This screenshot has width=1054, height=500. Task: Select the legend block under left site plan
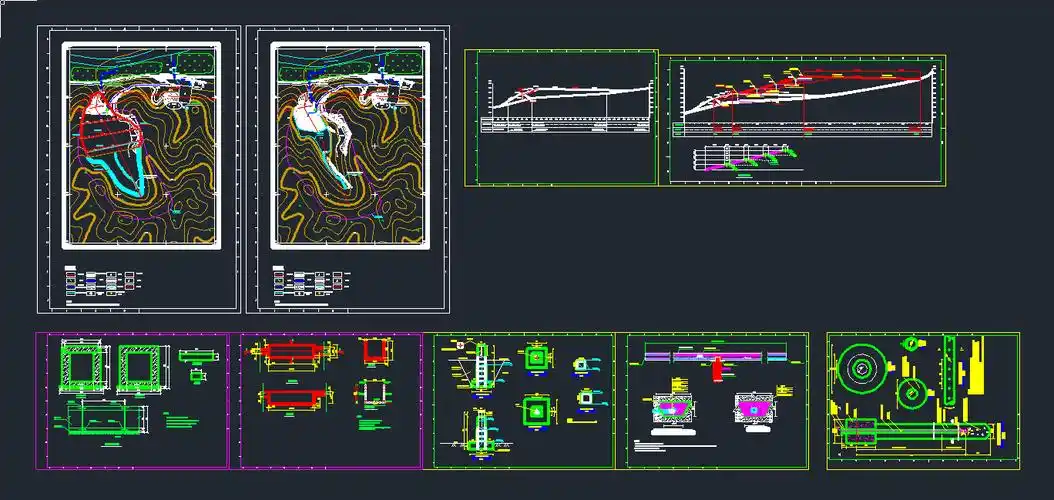click(x=101, y=282)
